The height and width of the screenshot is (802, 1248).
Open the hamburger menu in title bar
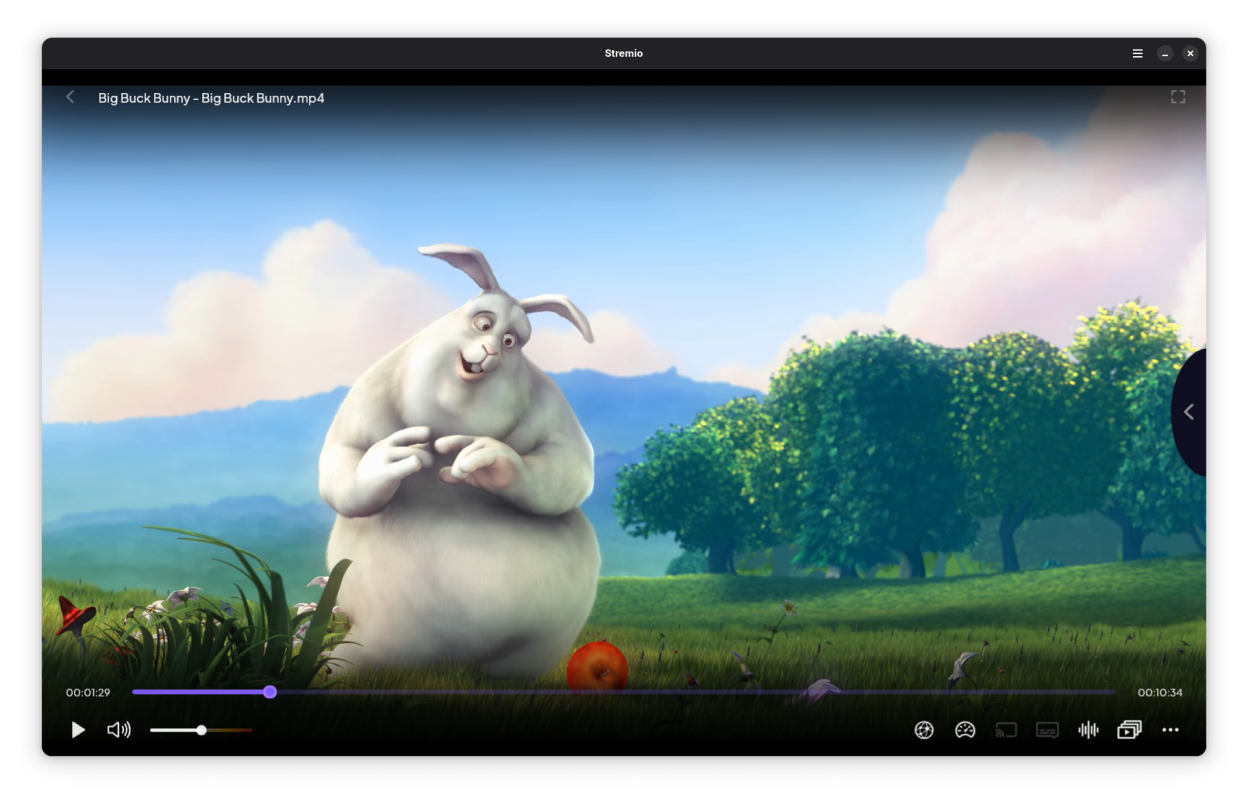[x=1137, y=53]
